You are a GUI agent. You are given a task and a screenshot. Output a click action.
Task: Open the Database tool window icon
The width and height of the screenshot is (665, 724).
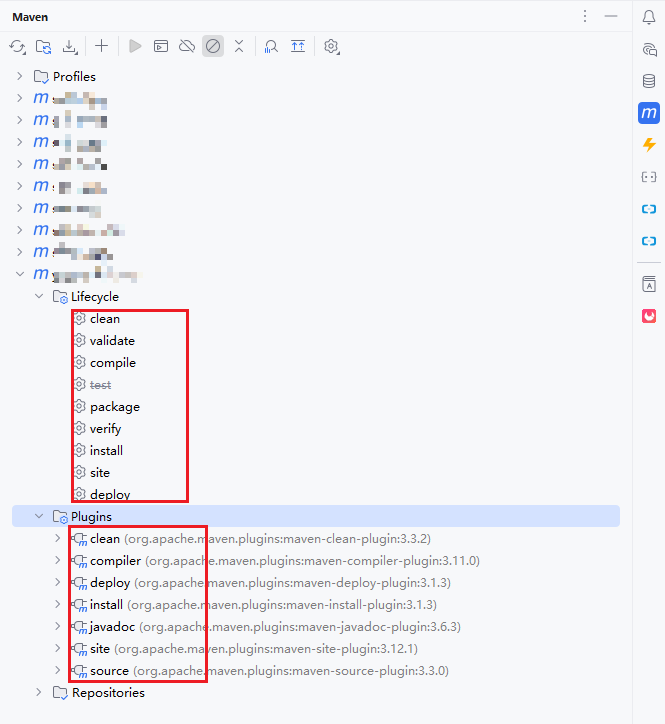click(x=649, y=81)
